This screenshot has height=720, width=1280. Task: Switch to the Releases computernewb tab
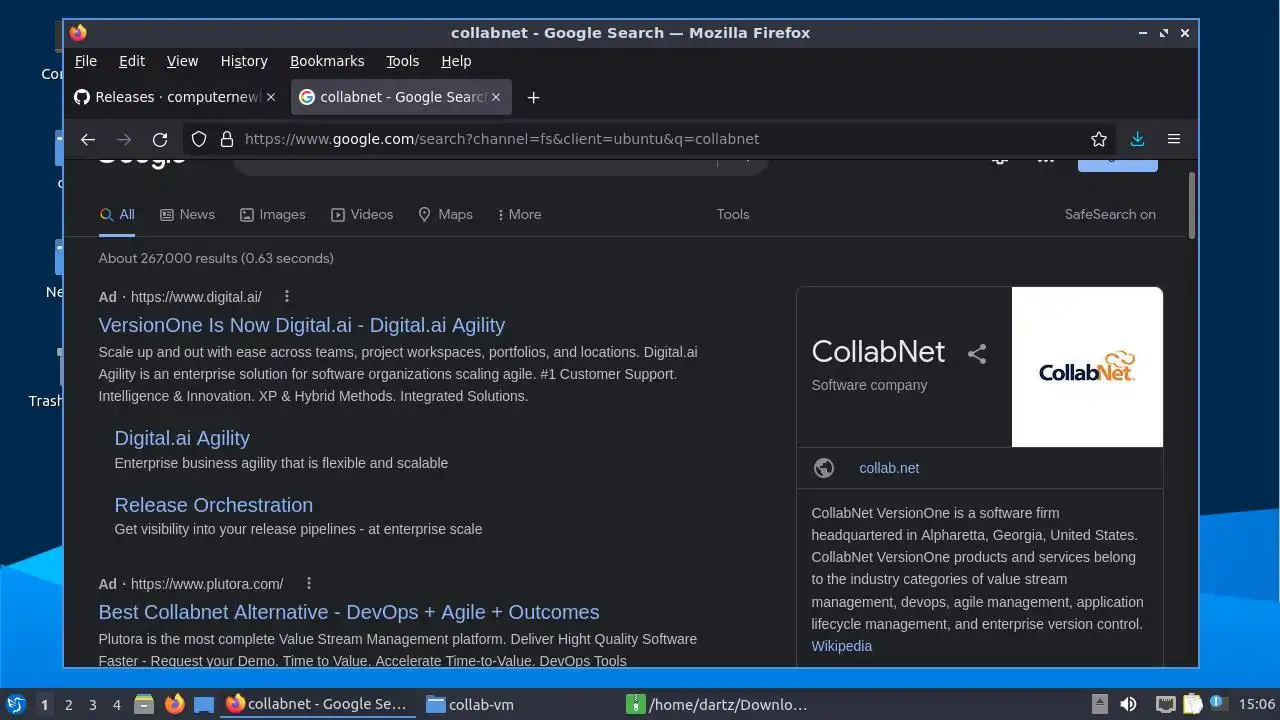[x=167, y=97]
